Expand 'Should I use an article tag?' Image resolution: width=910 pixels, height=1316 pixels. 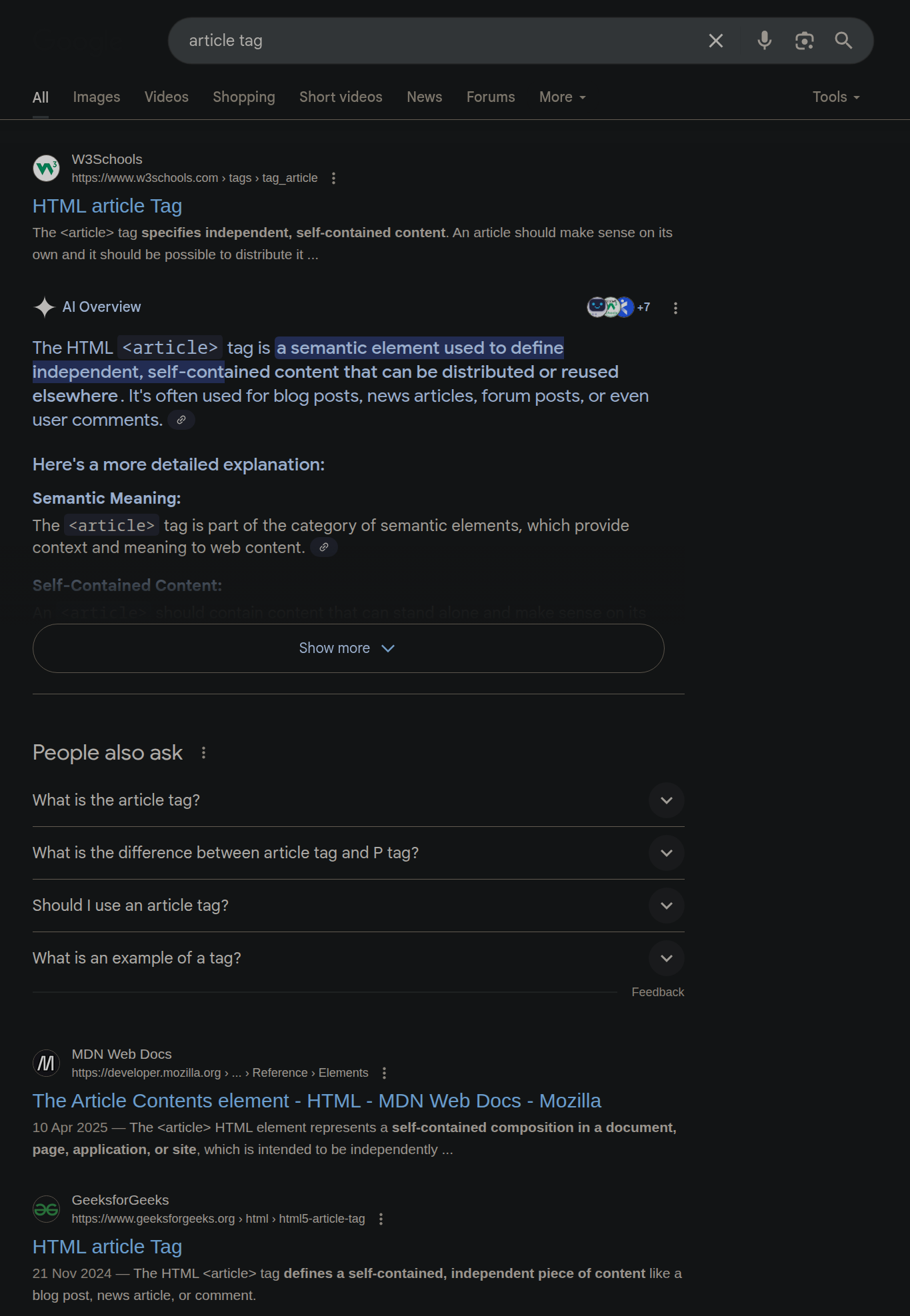coord(359,906)
